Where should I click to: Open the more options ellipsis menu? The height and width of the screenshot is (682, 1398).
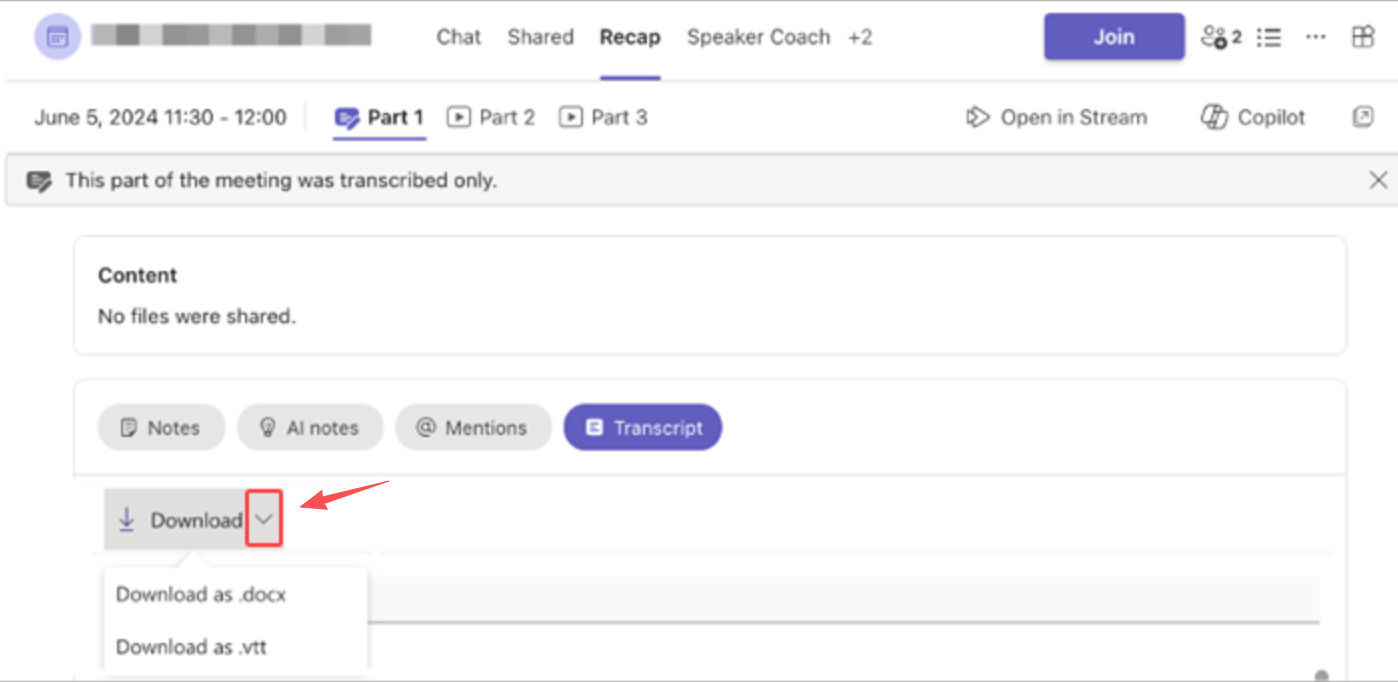(x=1315, y=37)
